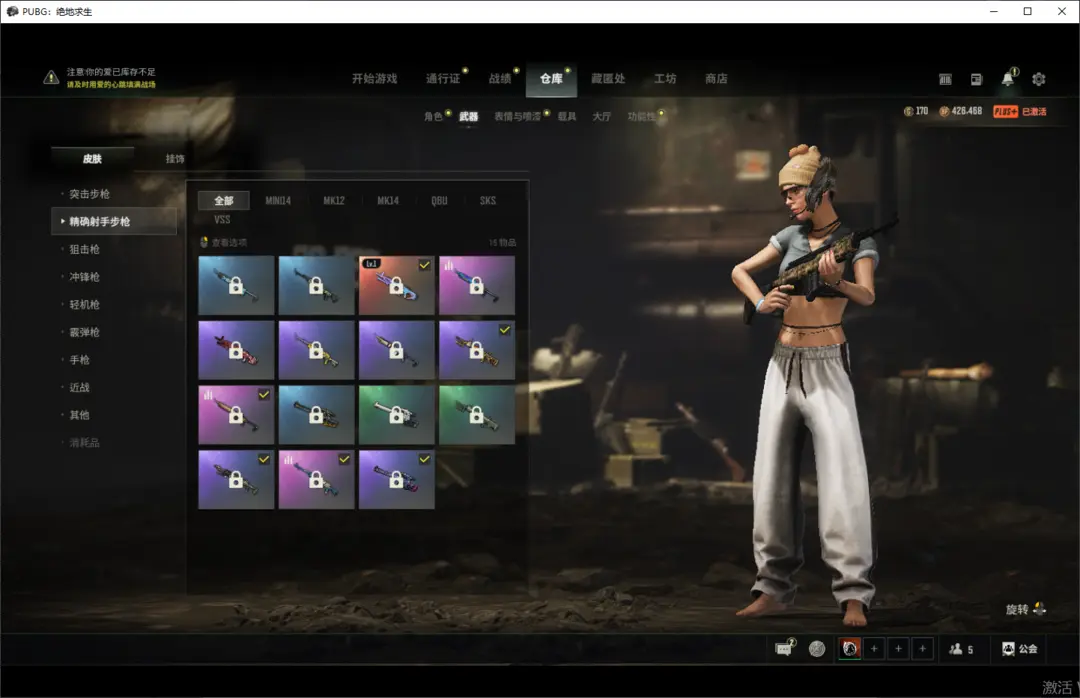Open the 工坊 tab
This screenshot has width=1080, height=698.
coord(665,79)
